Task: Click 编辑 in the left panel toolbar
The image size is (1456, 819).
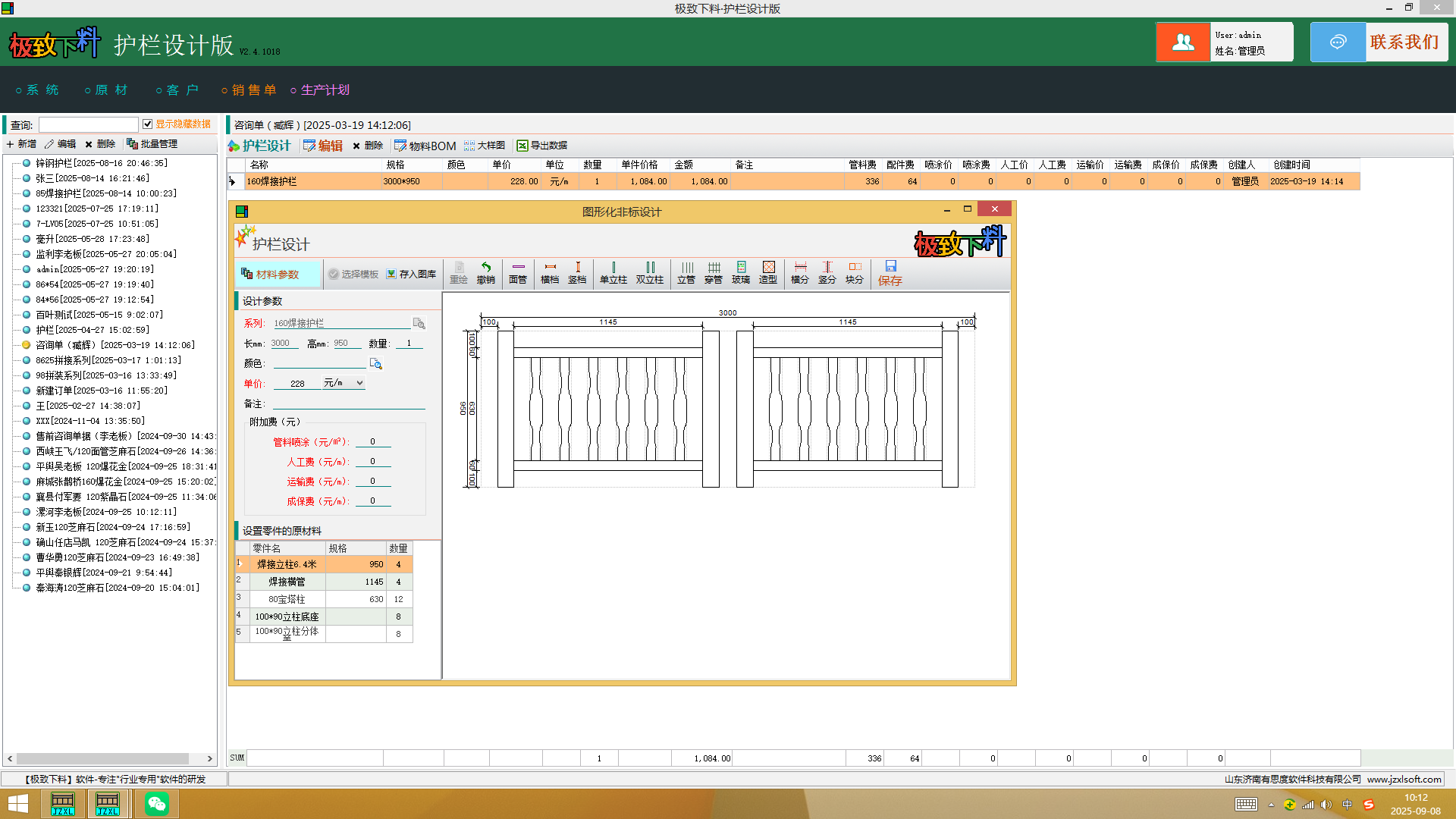Action: (x=61, y=144)
